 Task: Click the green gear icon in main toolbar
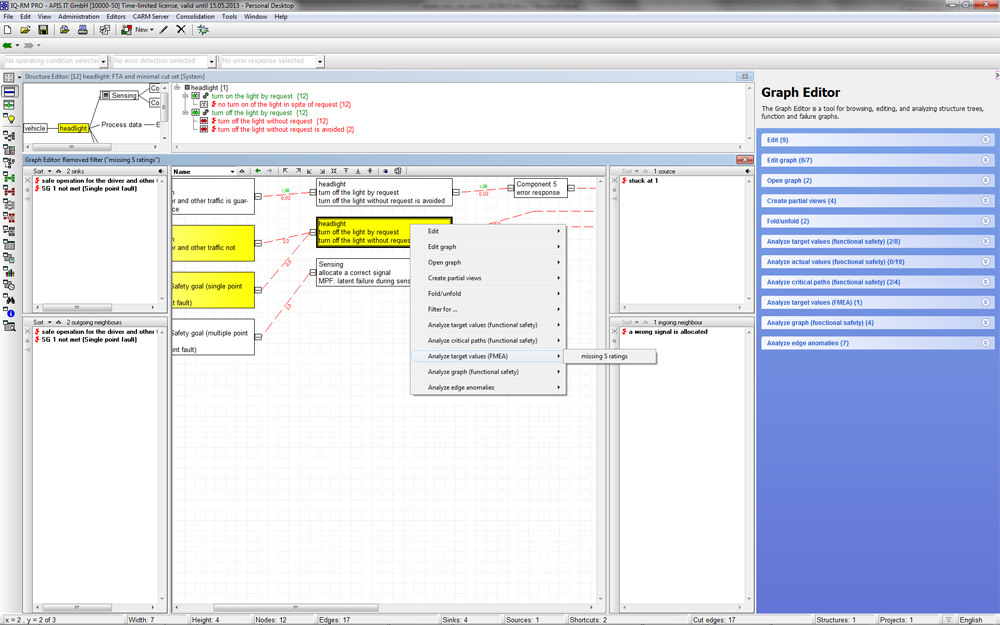point(203,30)
